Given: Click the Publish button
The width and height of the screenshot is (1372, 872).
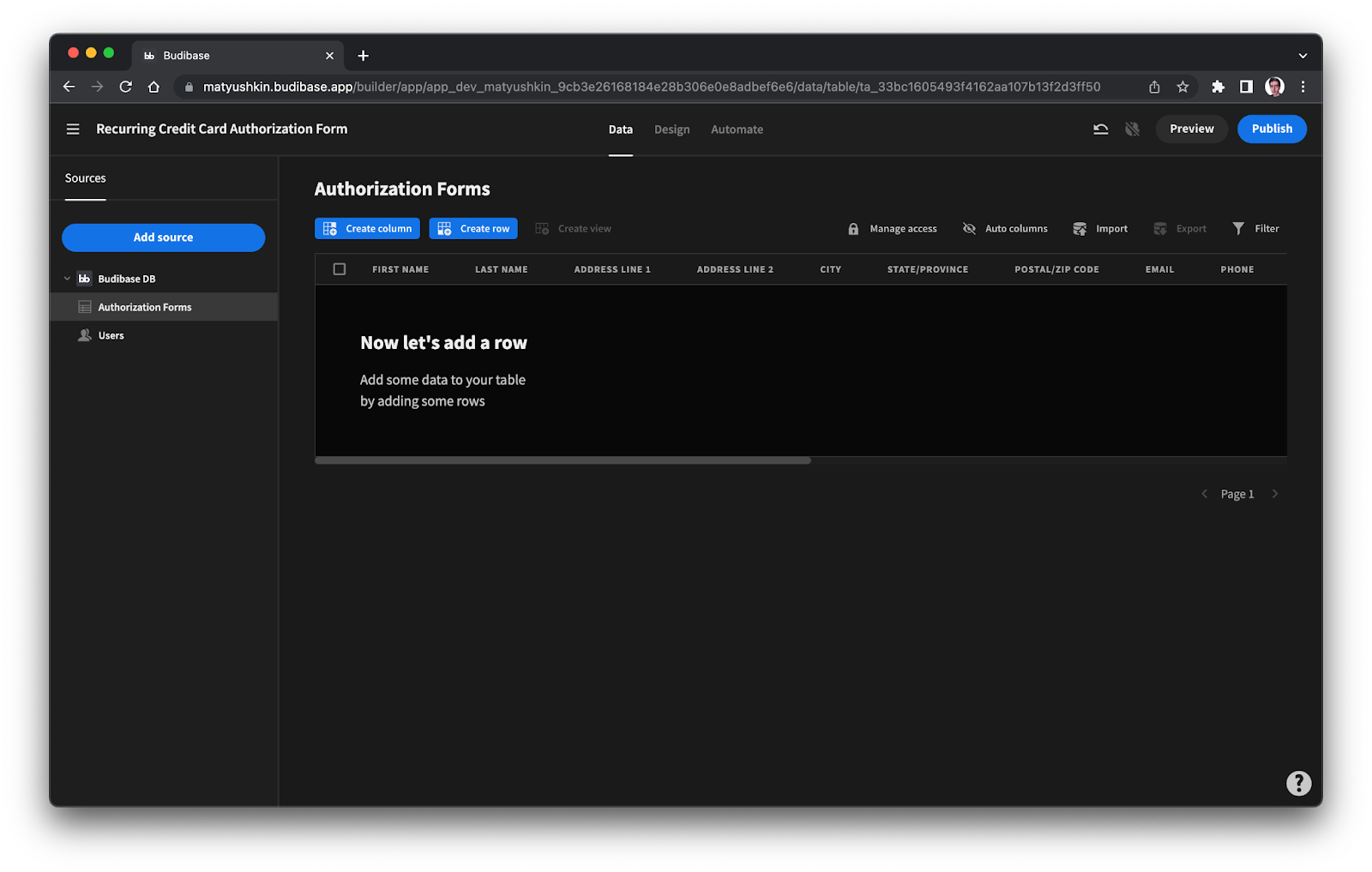Looking at the screenshot, I should pos(1271,129).
